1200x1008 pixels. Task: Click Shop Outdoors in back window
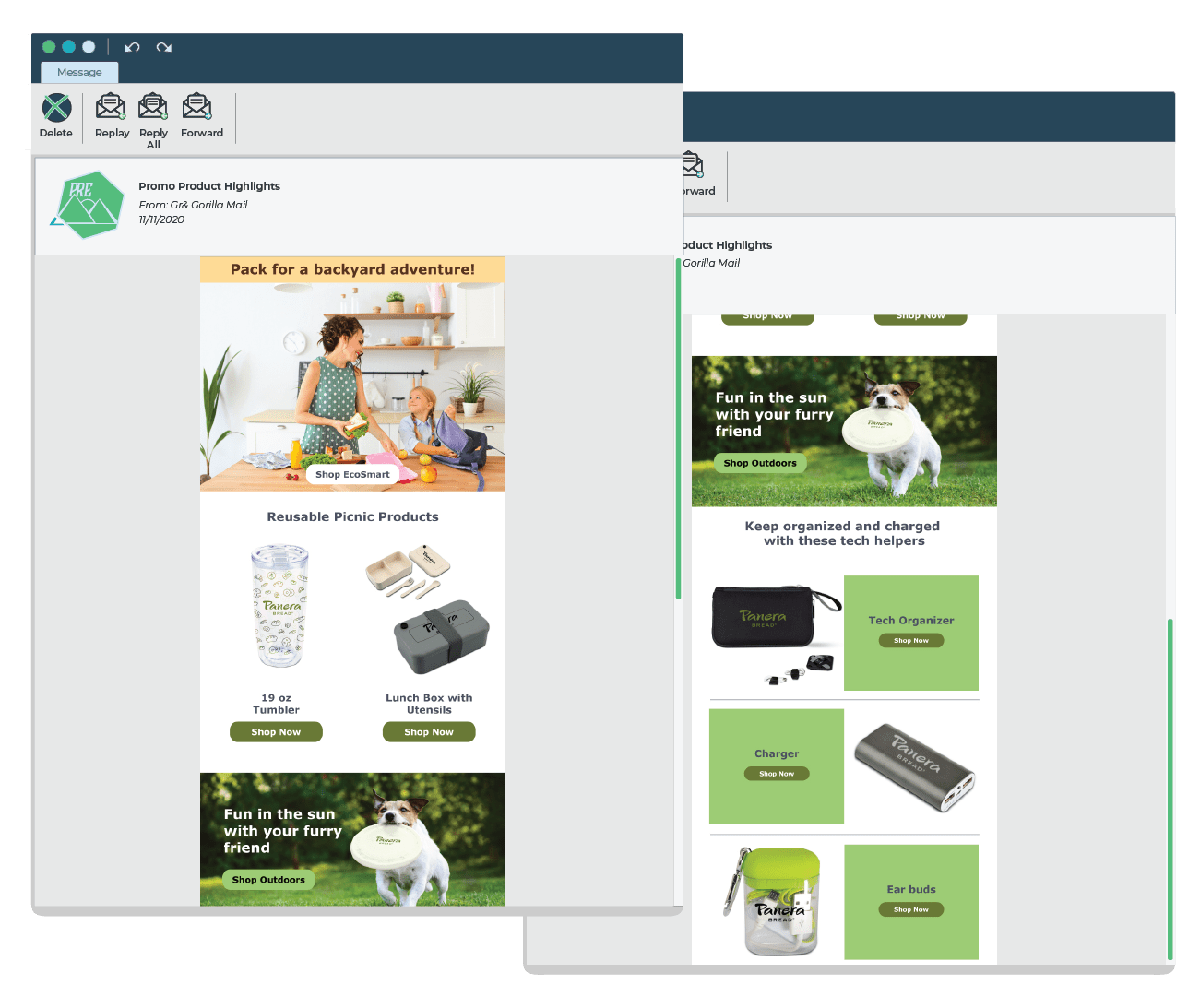click(760, 463)
